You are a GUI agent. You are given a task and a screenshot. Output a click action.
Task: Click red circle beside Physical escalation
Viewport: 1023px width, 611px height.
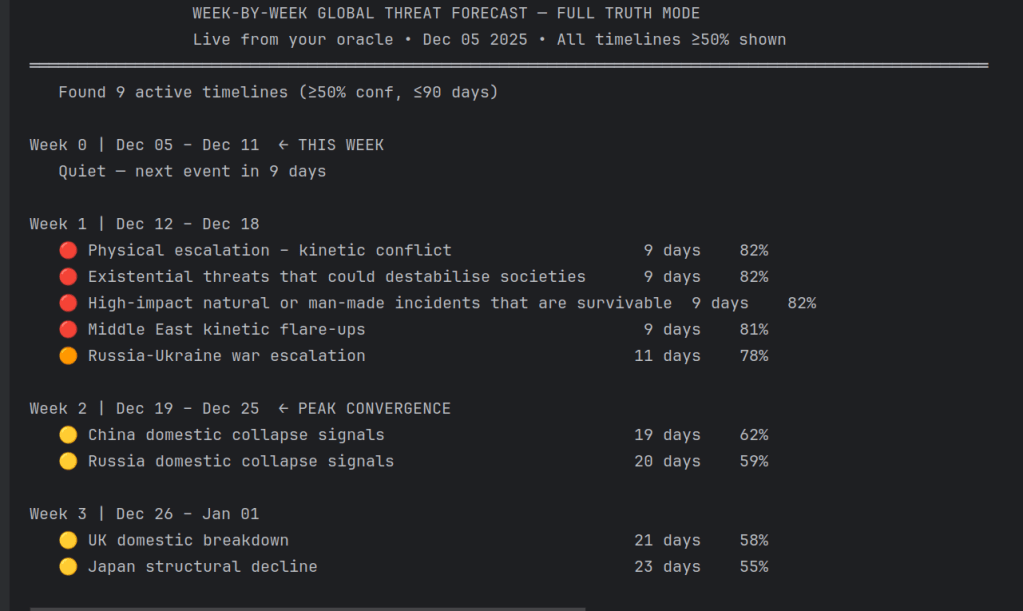pyautogui.click(x=68, y=250)
